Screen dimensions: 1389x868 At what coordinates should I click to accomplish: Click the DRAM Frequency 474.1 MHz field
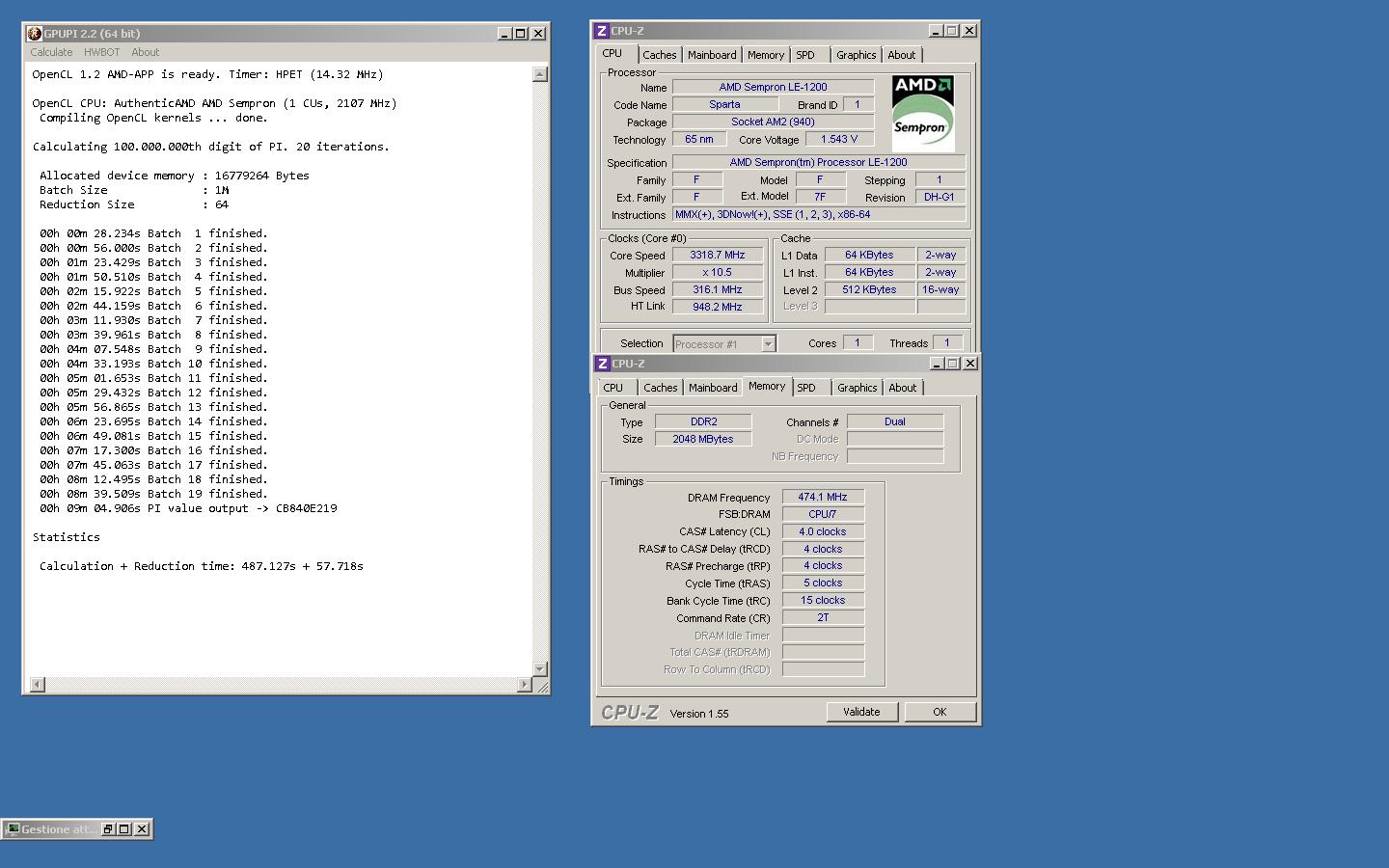823,498
